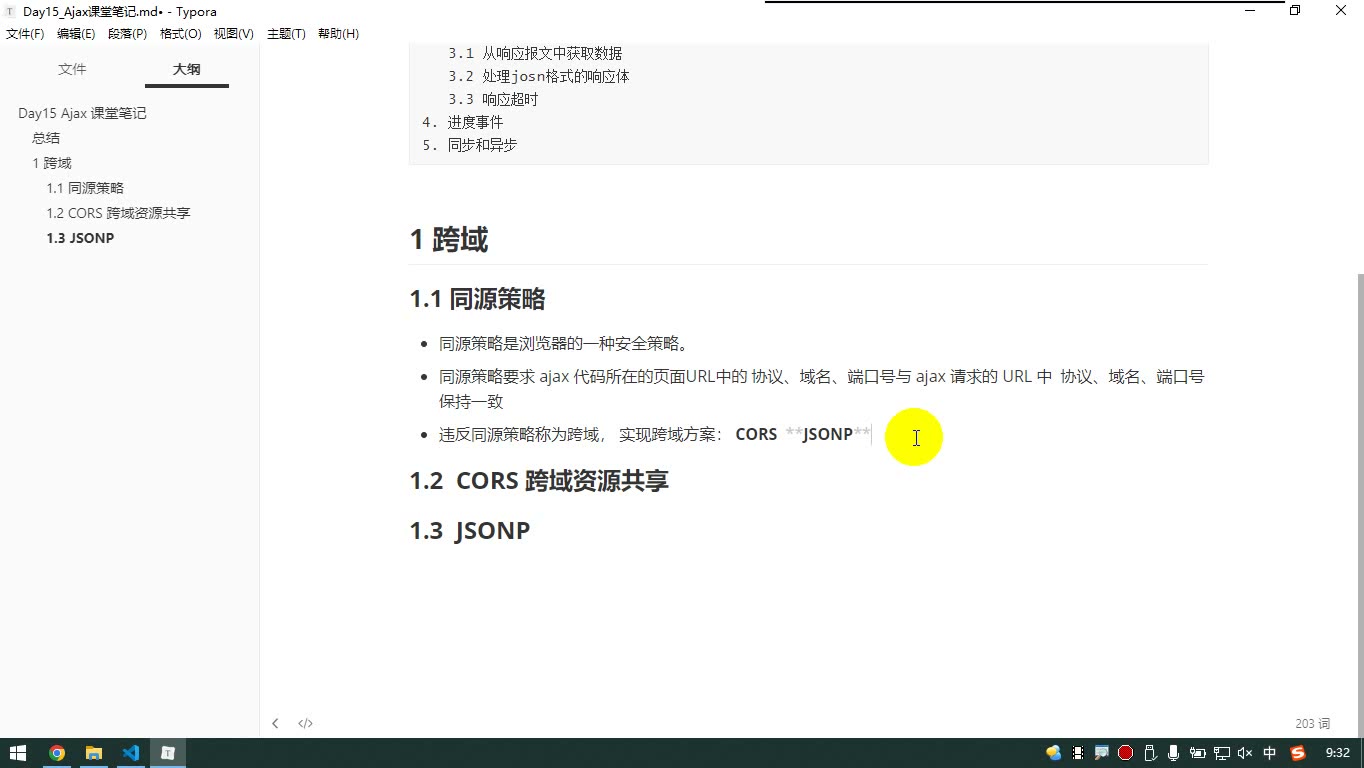Click the microphone tray icon
Image resolution: width=1364 pixels, height=768 pixels.
[1173, 753]
